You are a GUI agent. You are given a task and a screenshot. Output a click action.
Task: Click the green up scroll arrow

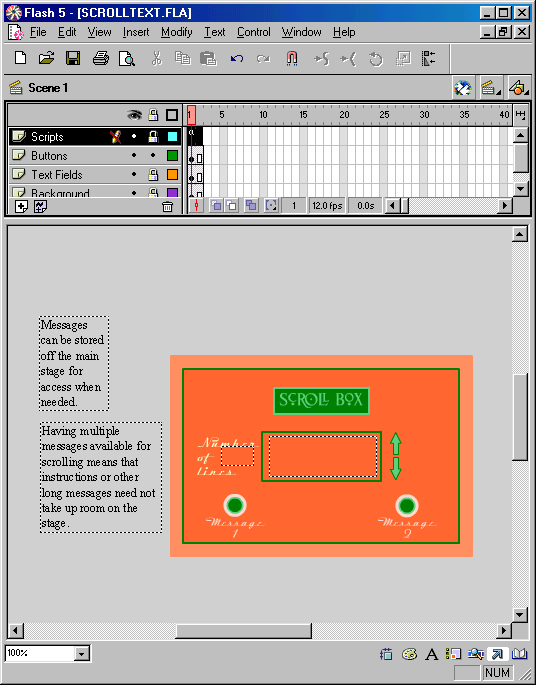395,444
